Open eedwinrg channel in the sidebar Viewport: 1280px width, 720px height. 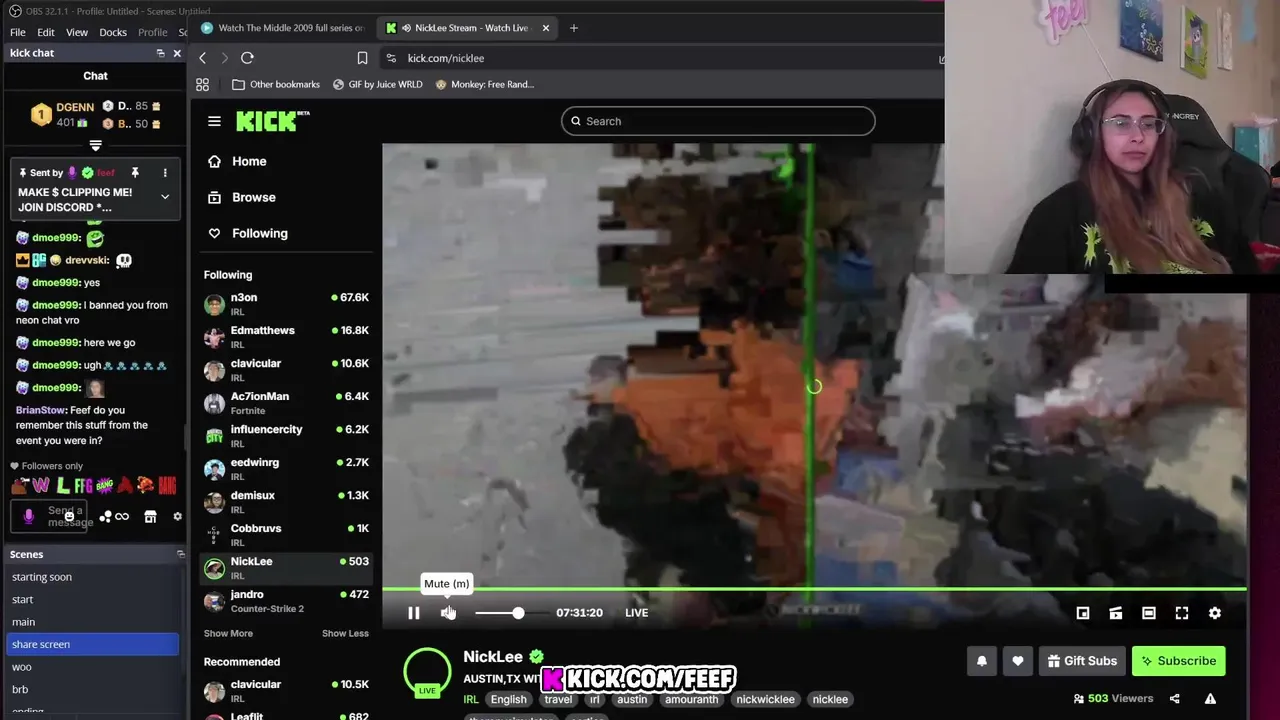coord(286,469)
